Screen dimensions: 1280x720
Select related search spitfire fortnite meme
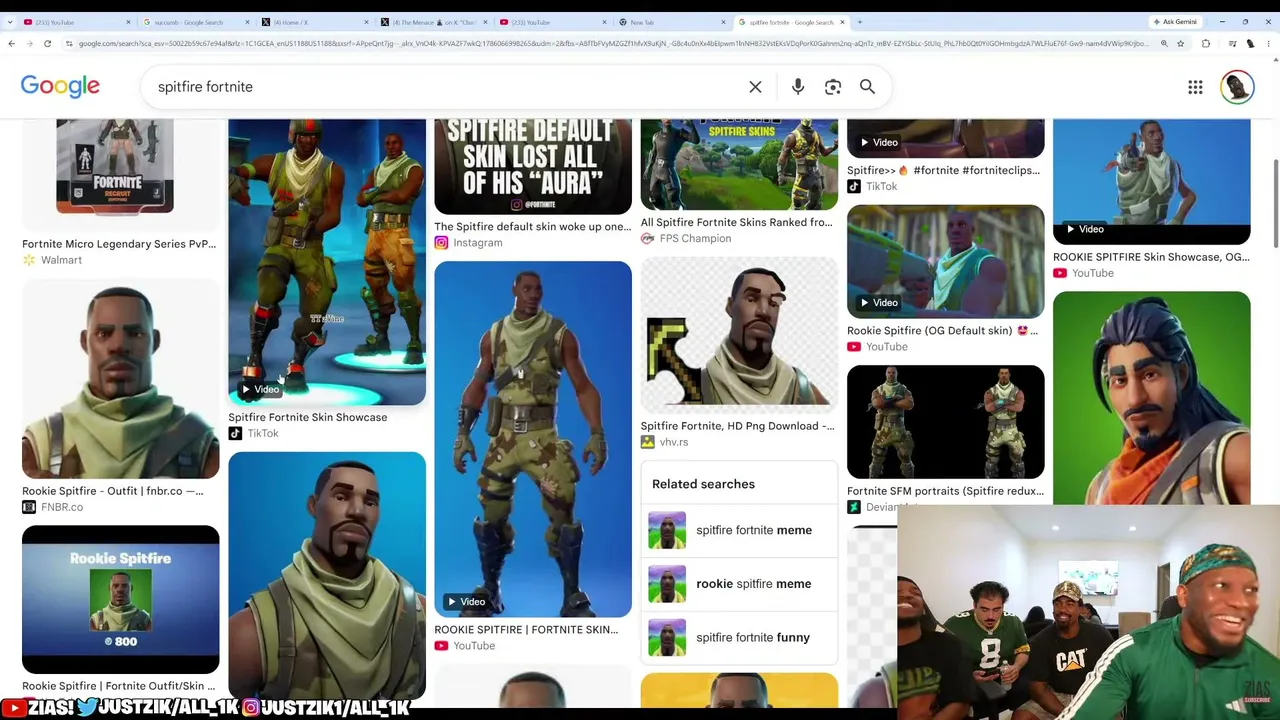(x=739, y=530)
